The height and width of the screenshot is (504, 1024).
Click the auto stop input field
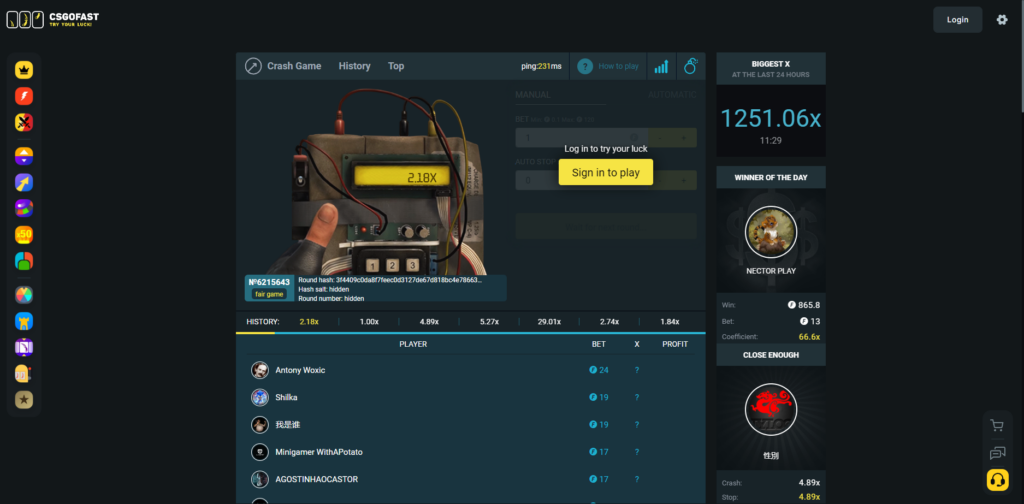tap(583, 180)
